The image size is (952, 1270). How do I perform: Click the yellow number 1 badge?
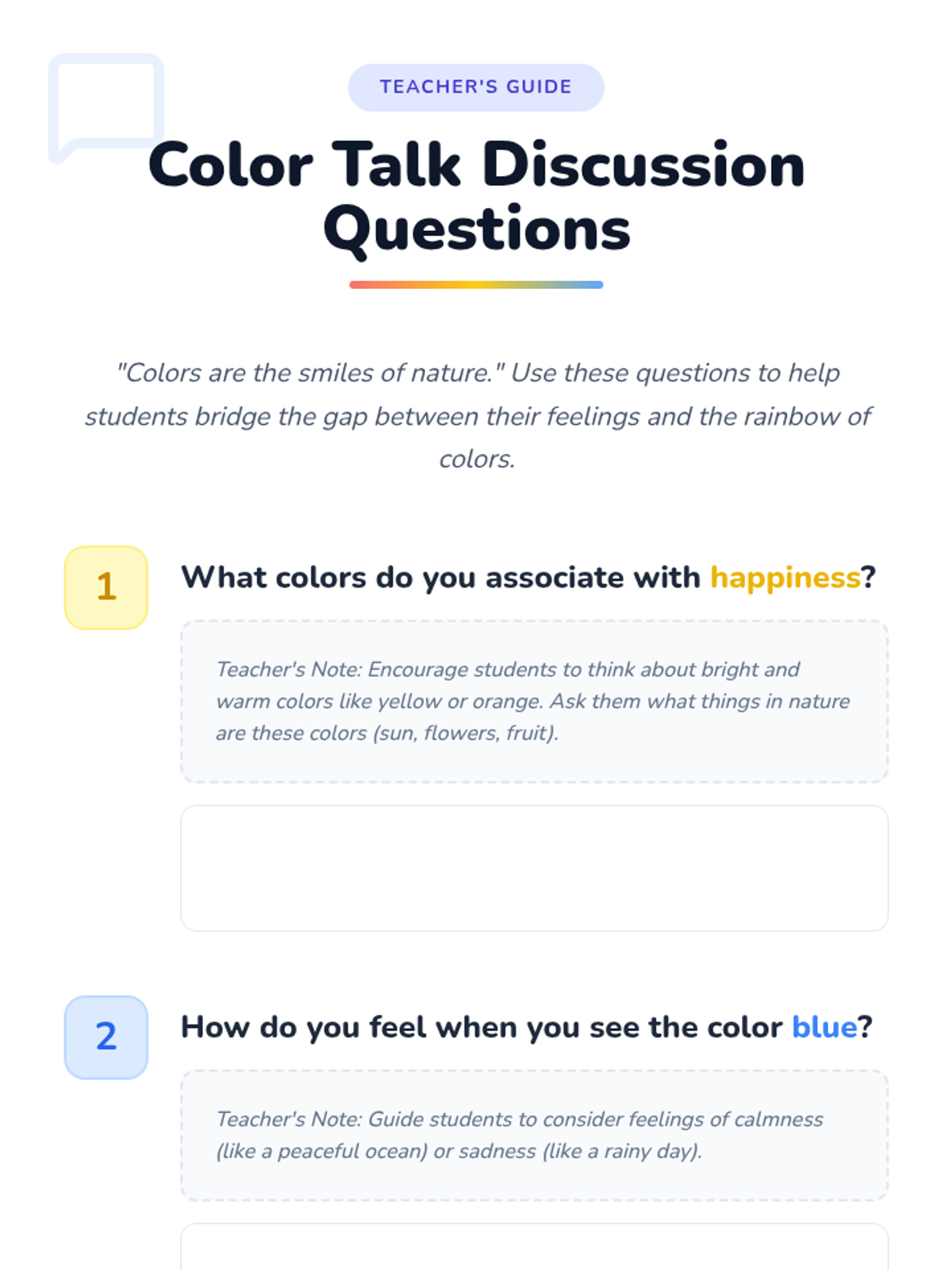tap(106, 587)
